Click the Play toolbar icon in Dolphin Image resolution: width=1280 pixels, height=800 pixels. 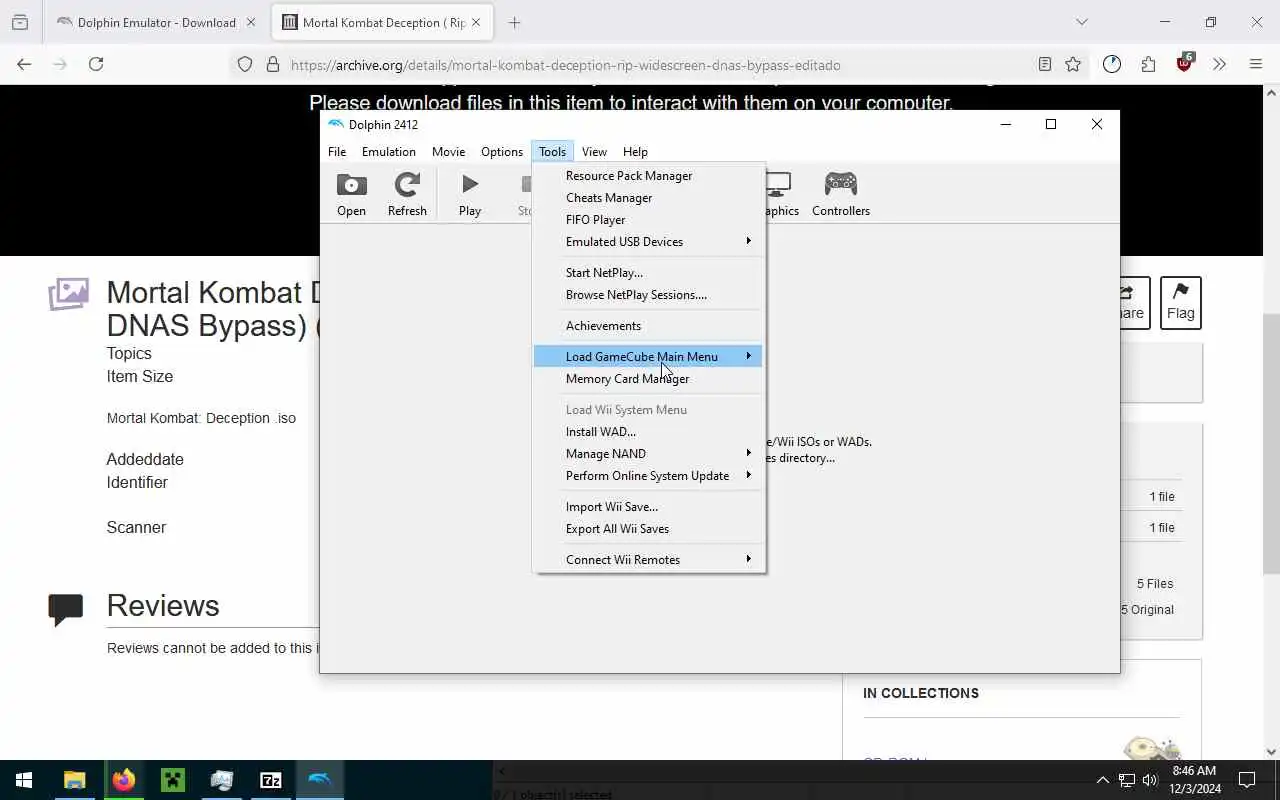tap(470, 194)
